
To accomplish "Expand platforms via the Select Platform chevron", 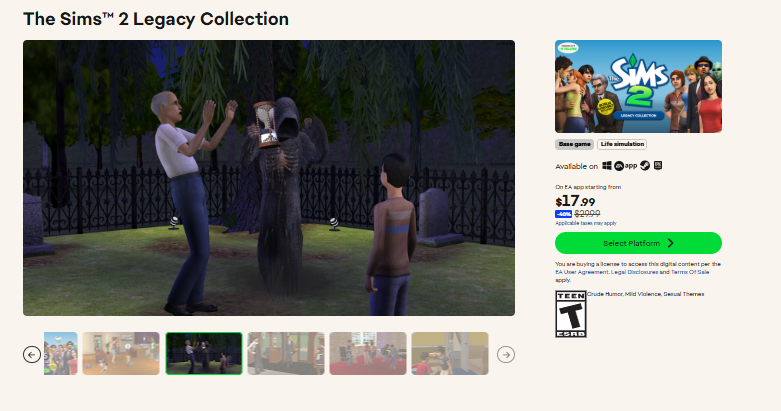I will pos(670,243).
